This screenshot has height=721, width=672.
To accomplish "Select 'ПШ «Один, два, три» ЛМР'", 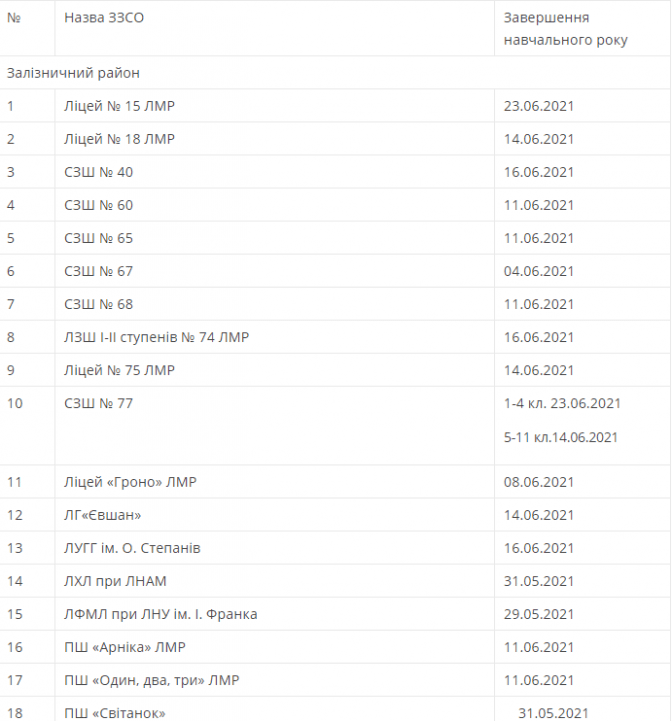I will 151,680.
